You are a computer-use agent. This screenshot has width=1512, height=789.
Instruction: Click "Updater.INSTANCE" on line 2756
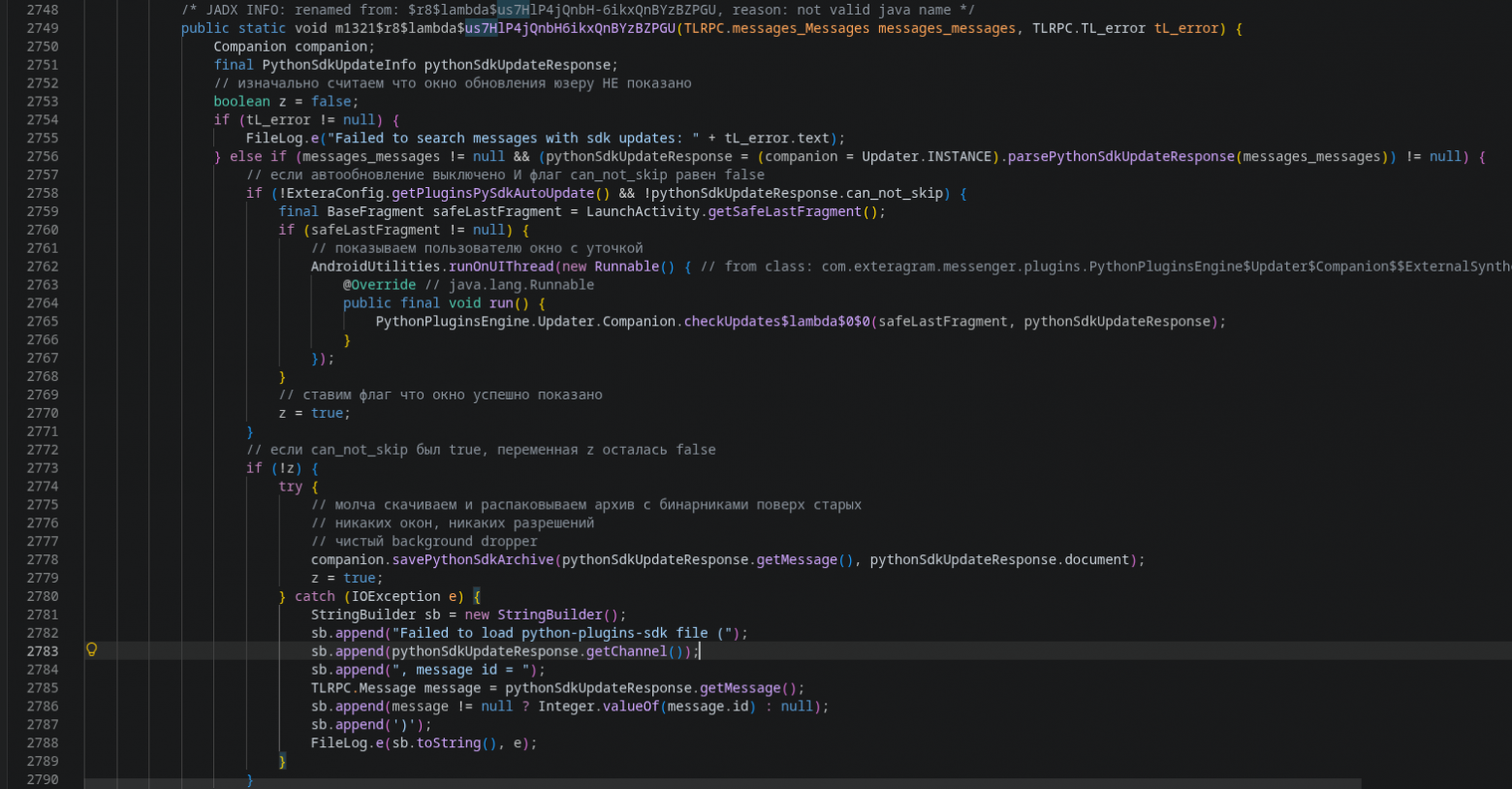pos(927,156)
